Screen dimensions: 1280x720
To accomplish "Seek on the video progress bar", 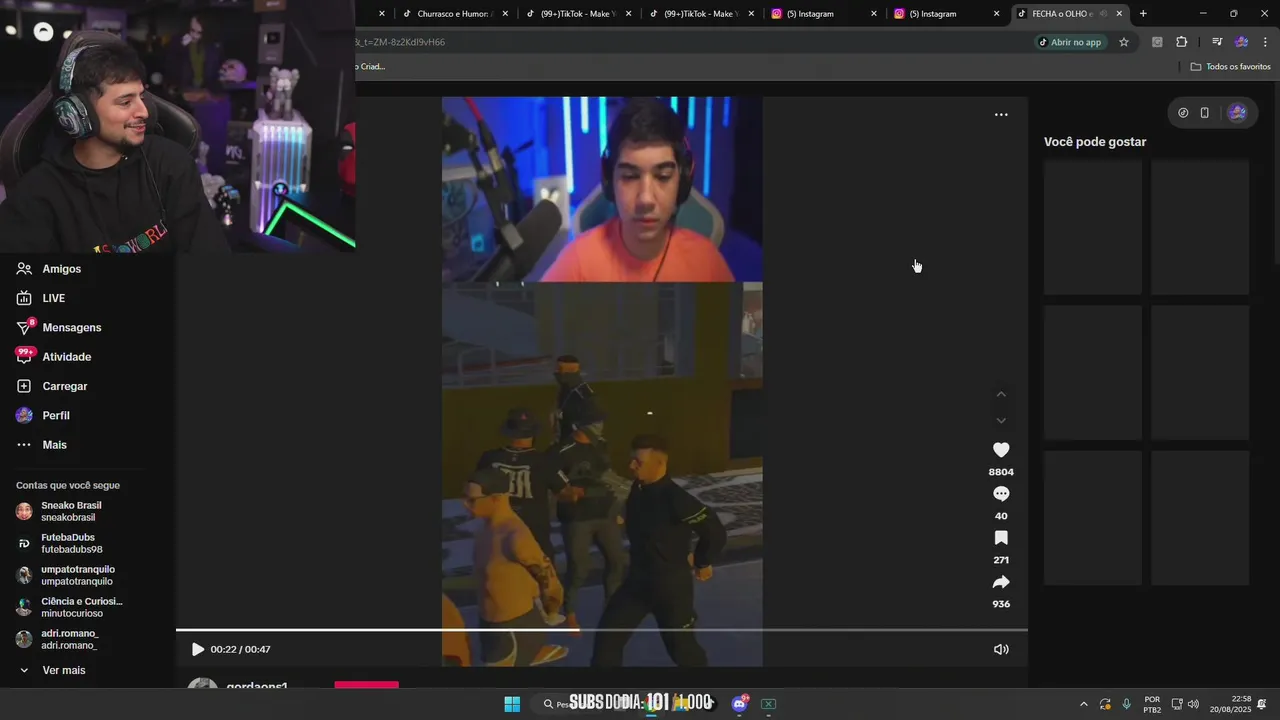I will (602, 630).
